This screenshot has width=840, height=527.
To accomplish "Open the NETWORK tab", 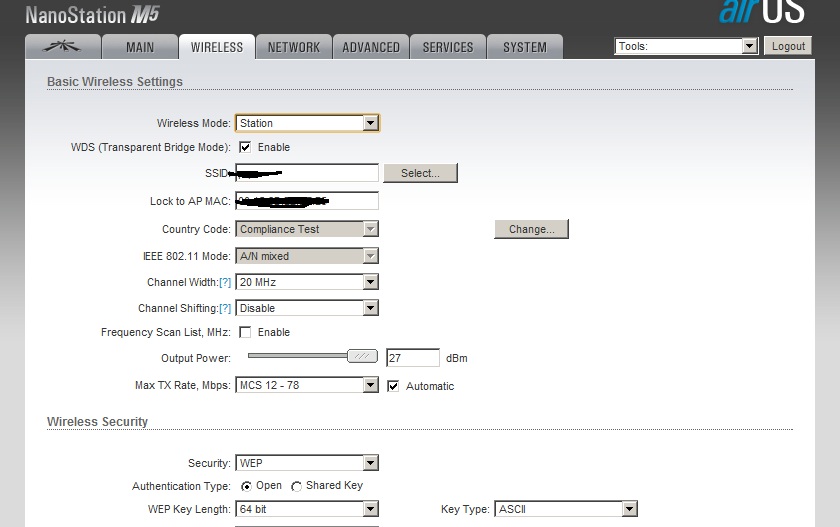I will click(294, 47).
